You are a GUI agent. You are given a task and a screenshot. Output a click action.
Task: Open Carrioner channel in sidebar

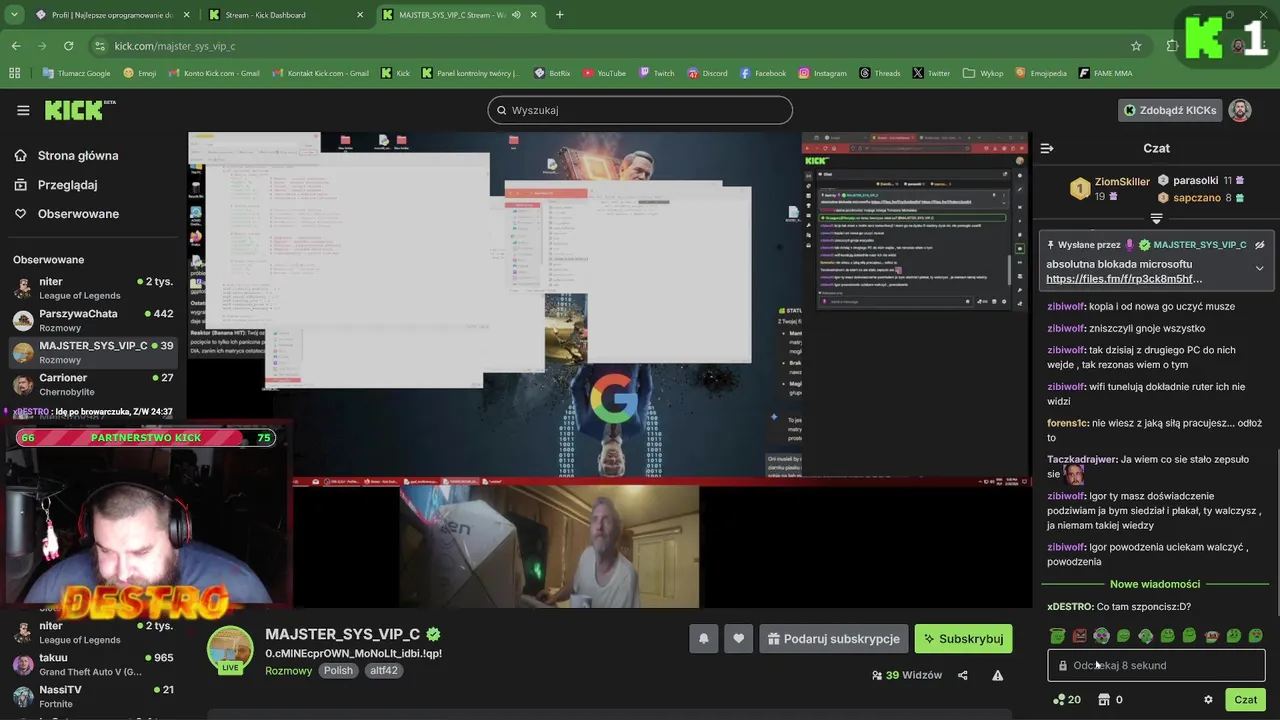(92, 384)
